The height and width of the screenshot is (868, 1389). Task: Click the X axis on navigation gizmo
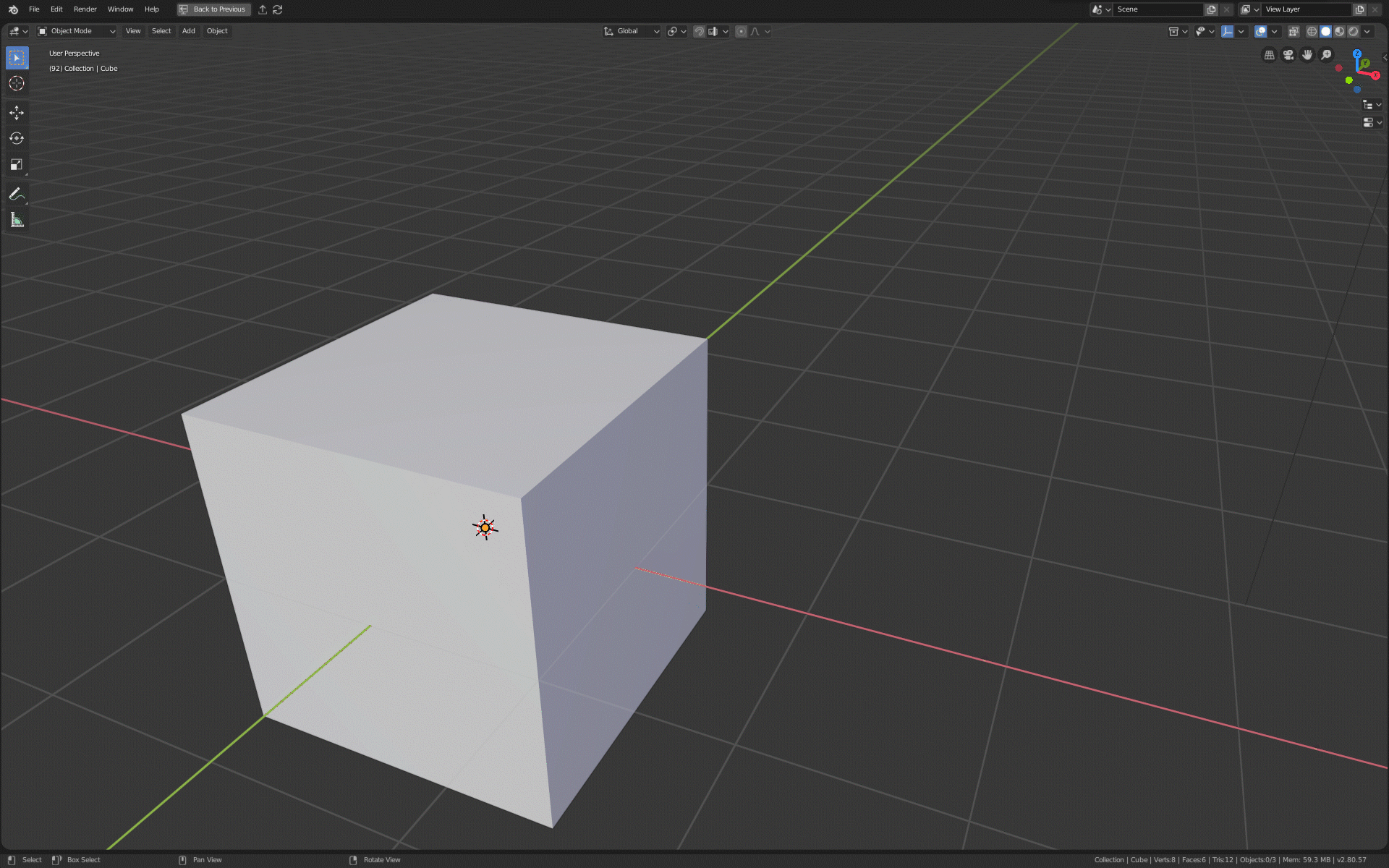[x=1375, y=75]
